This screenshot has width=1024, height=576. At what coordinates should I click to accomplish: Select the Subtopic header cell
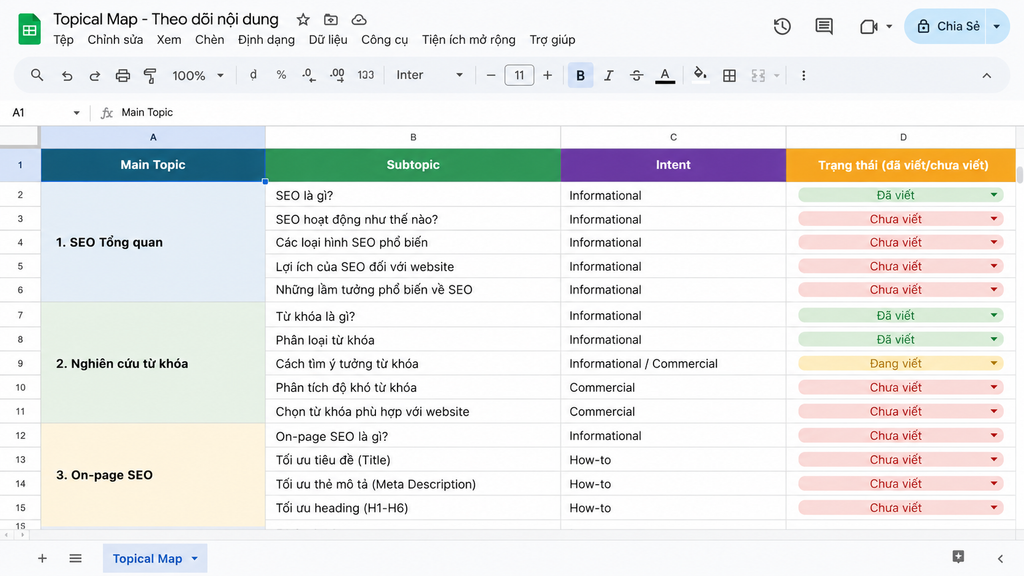413,165
